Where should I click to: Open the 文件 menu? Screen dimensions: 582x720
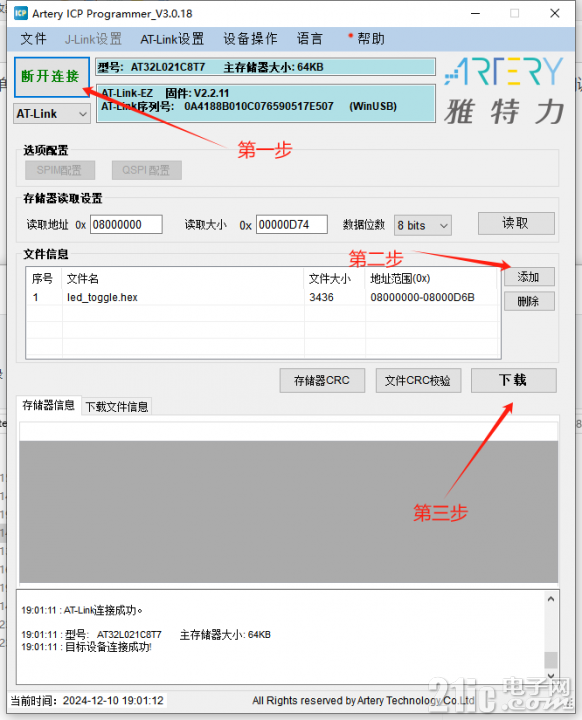pyautogui.click(x=34, y=39)
